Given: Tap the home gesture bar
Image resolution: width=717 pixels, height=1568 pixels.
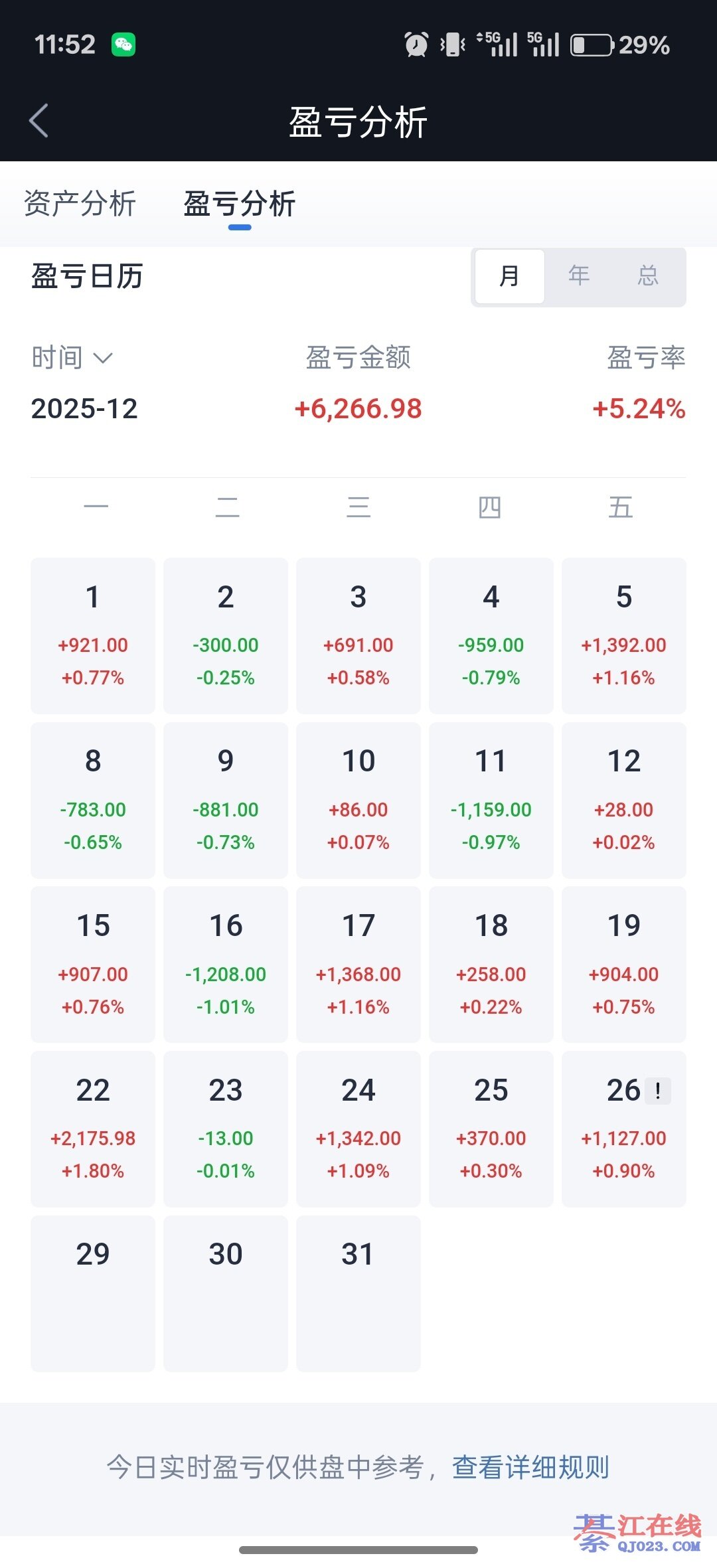Looking at the screenshot, I should coord(358,1550).
